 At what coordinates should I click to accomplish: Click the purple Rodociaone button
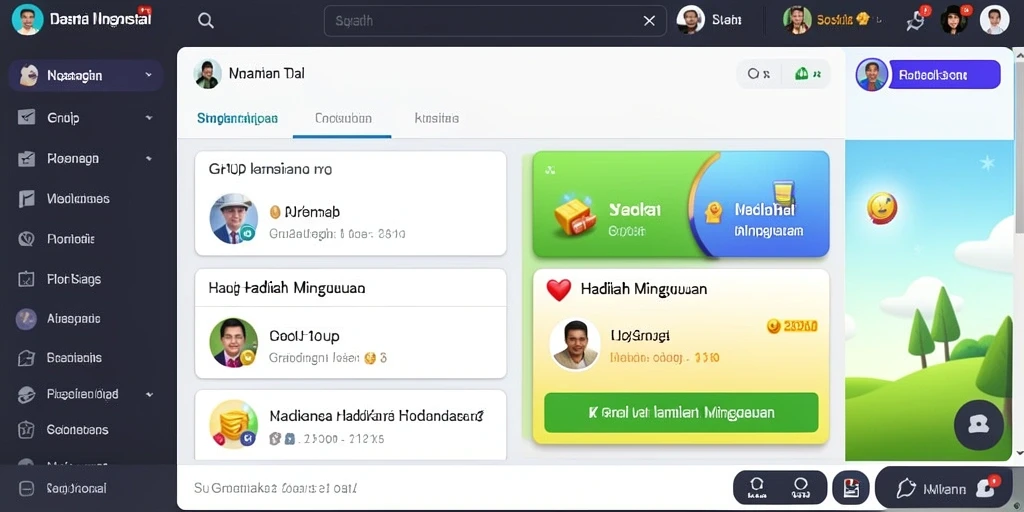[944, 74]
